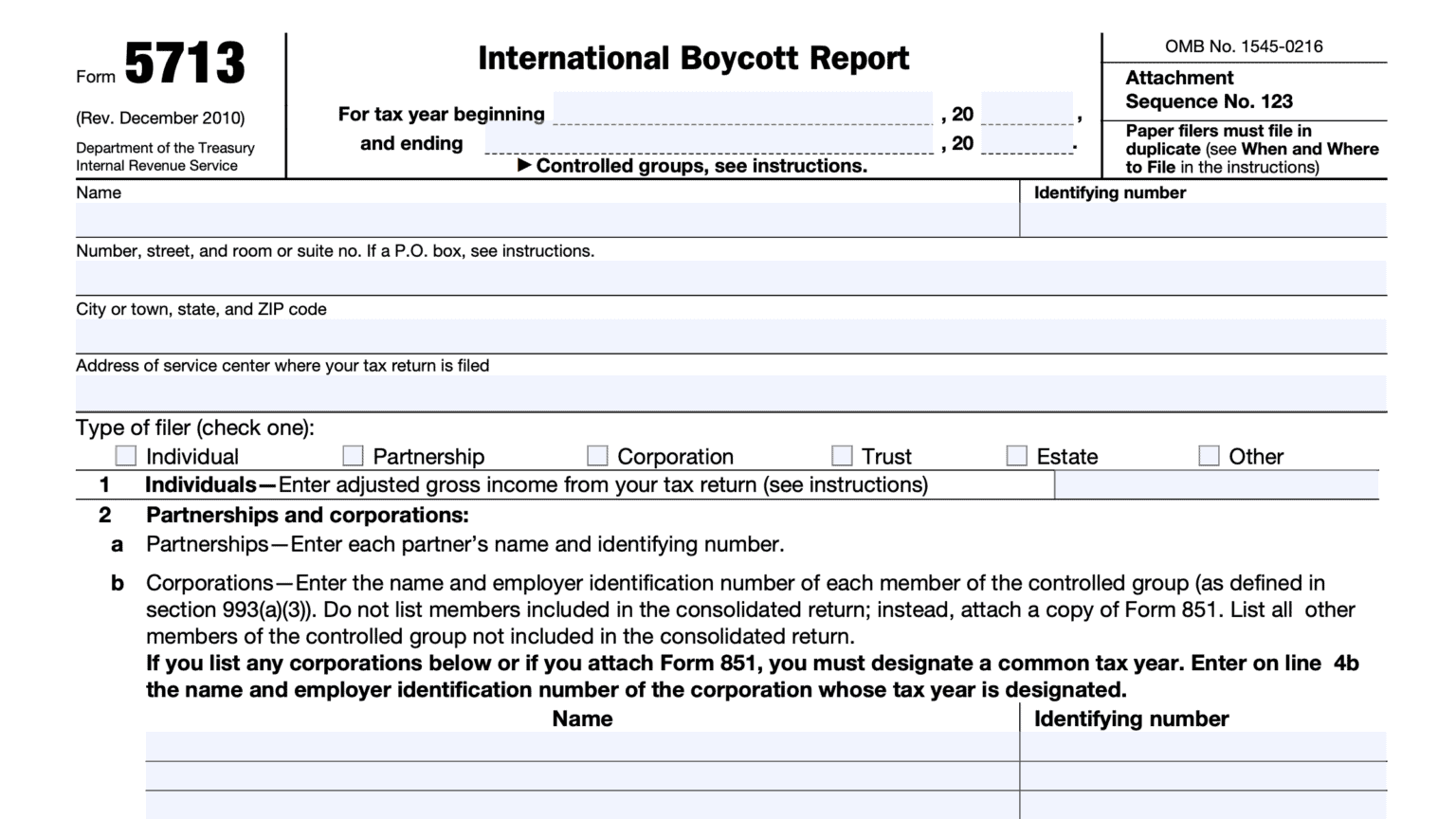The image size is (1456, 819).
Task: Check the Trust filer checkbox
Action: point(842,456)
